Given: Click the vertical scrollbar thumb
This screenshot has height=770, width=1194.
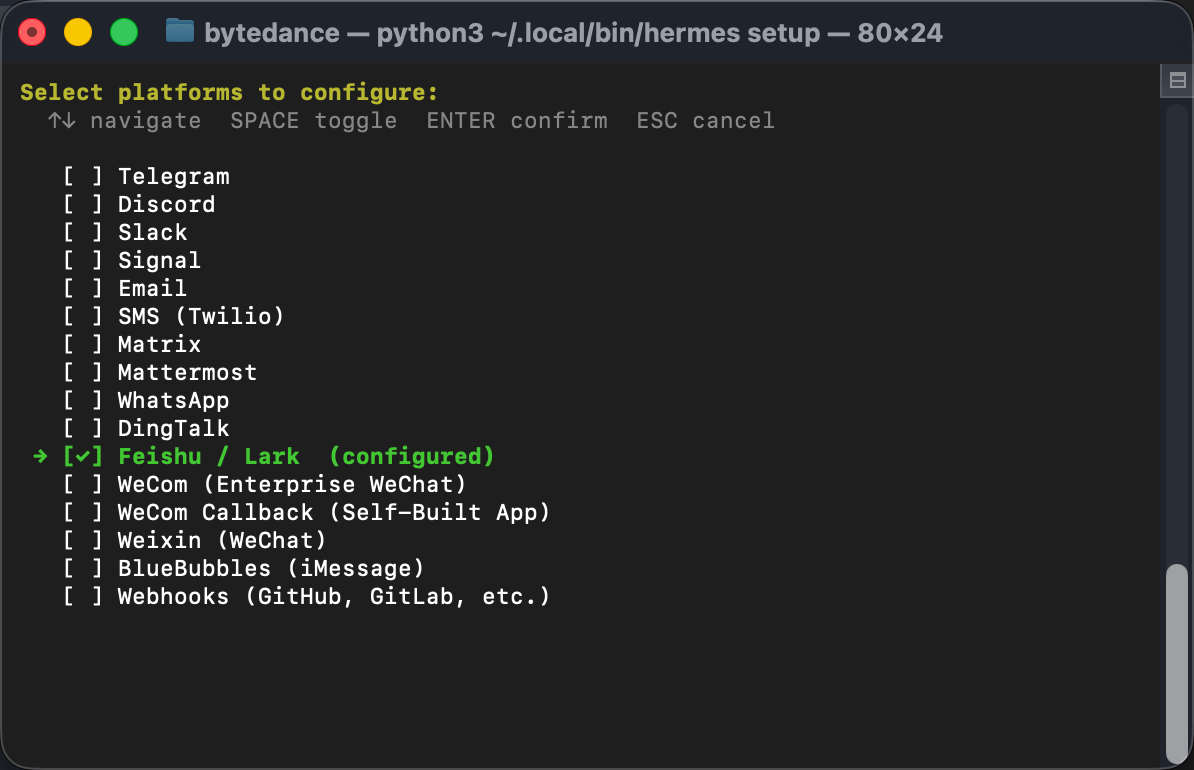Looking at the screenshot, I should coord(1177,660).
